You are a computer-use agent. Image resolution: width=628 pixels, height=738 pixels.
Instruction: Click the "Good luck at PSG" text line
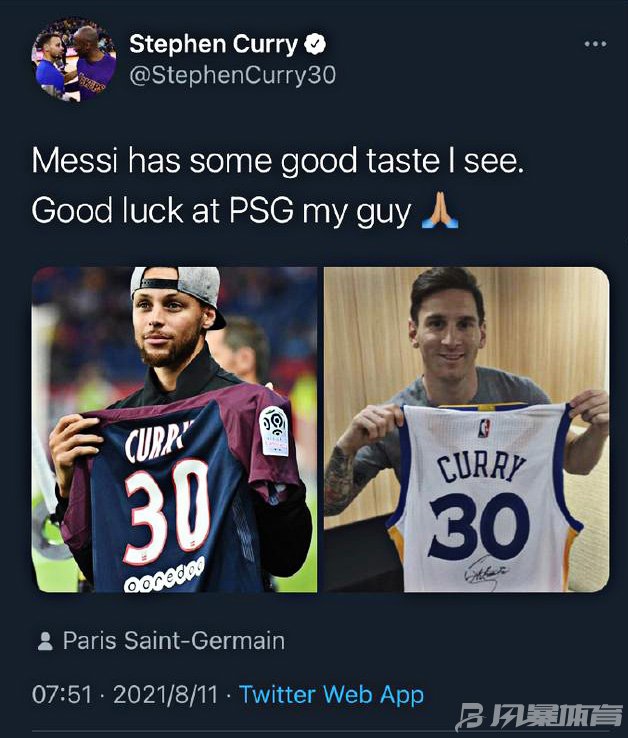pyautogui.click(x=221, y=210)
